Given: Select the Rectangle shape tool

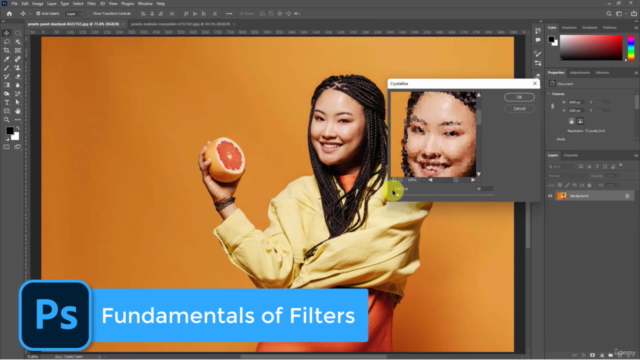Looking at the screenshot, I should pyautogui.click(x=7, y=111).
